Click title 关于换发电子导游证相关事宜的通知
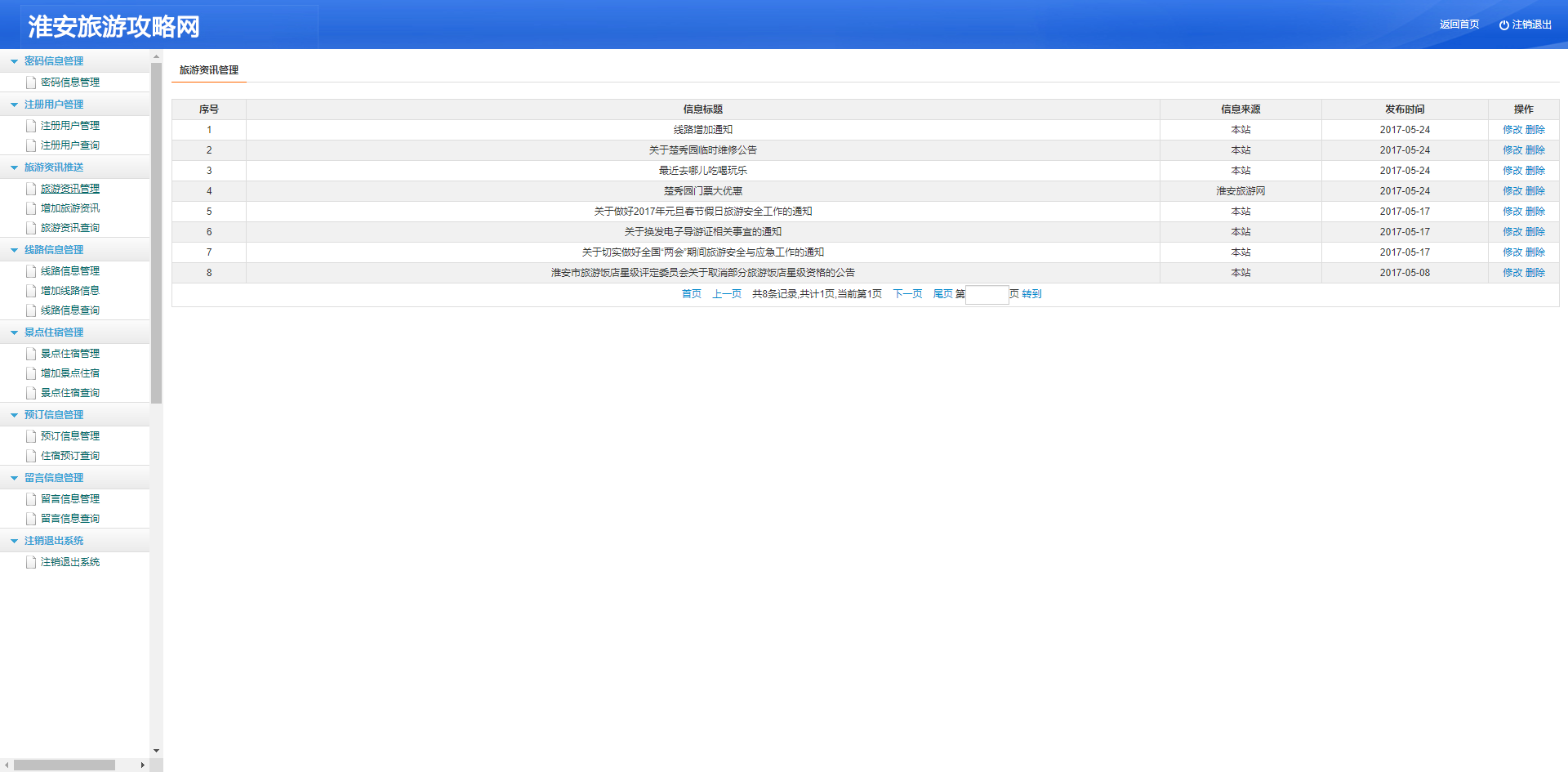Image resolution: width=1568 pixels, height=772 pixels. pos(703,232)
